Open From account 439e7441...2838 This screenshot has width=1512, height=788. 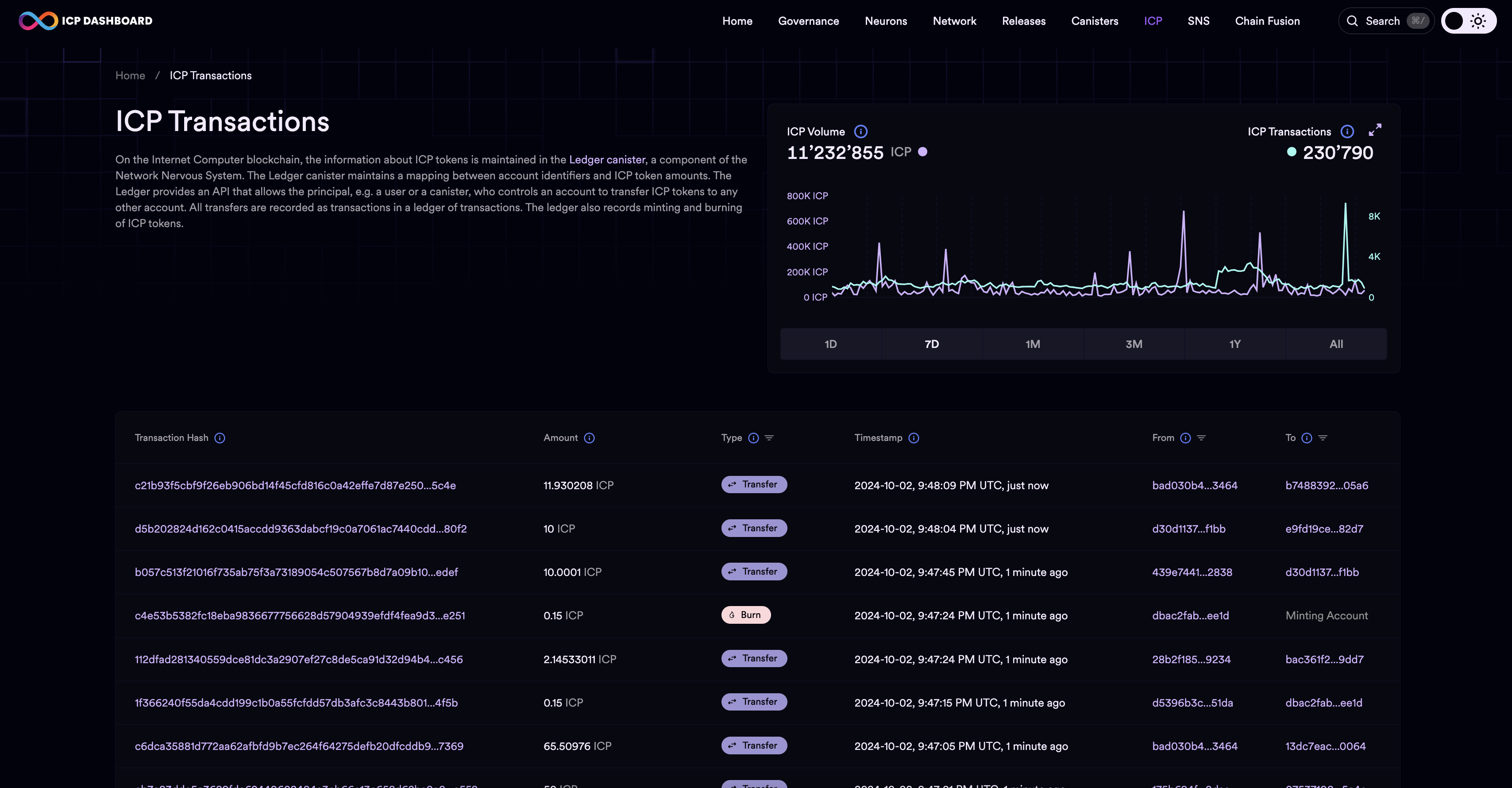pos(1192,572)
